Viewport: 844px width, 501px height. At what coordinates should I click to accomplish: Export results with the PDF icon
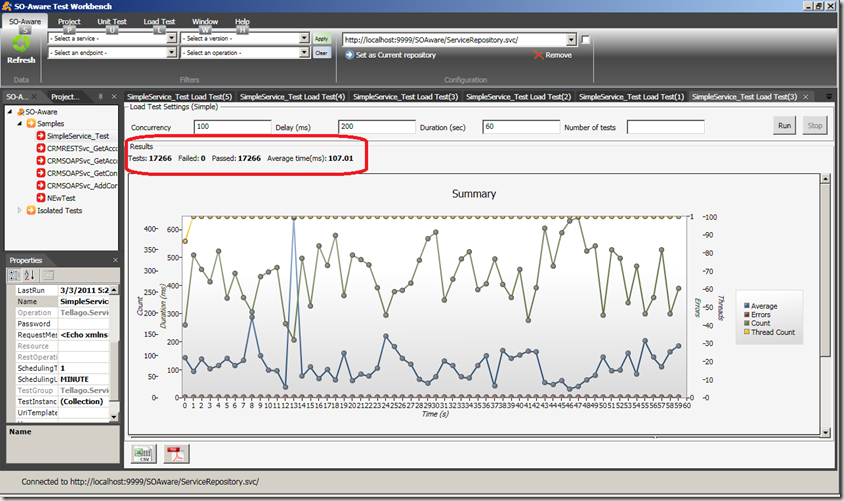177,454
